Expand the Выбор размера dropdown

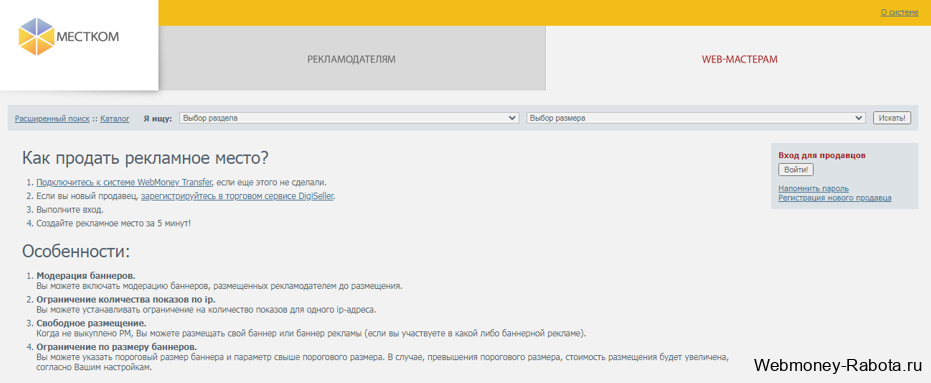point(695,118)
